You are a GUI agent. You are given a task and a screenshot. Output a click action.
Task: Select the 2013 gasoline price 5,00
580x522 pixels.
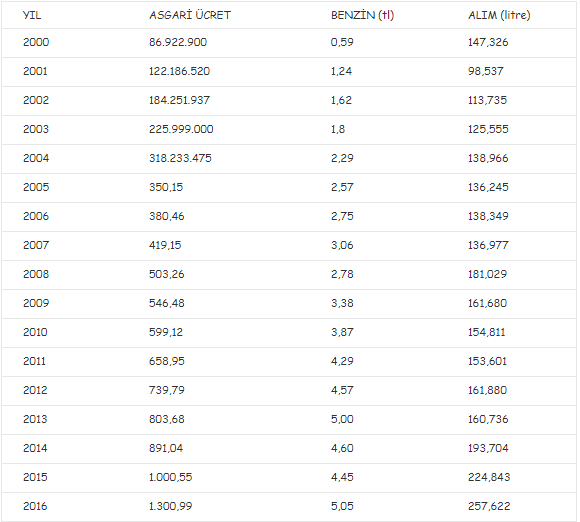coord(342,419)
